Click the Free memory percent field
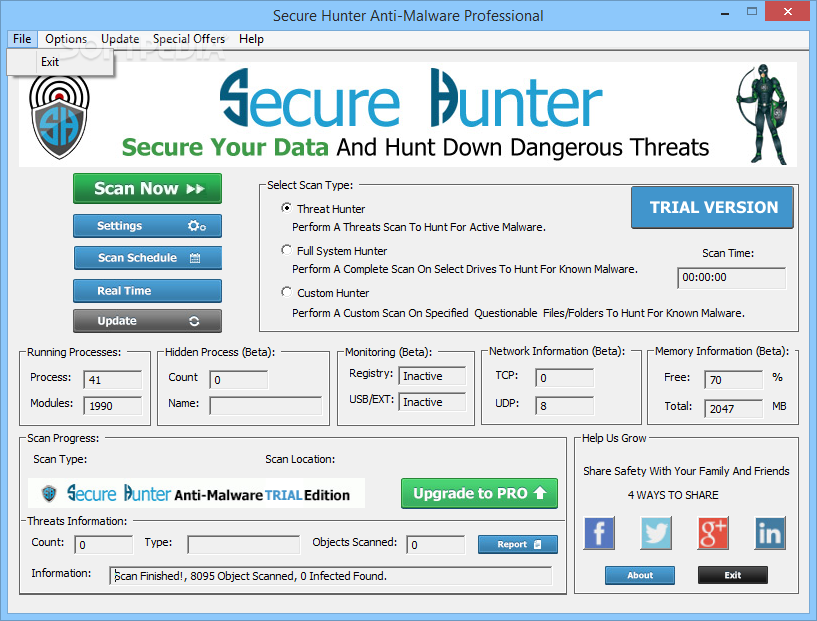 tap(734, 380)
